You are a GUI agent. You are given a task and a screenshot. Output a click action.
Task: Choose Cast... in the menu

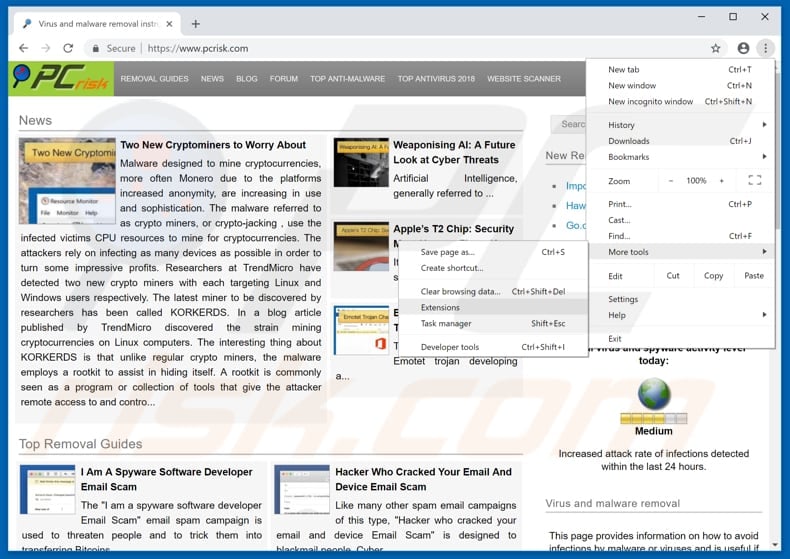[680, 220]
